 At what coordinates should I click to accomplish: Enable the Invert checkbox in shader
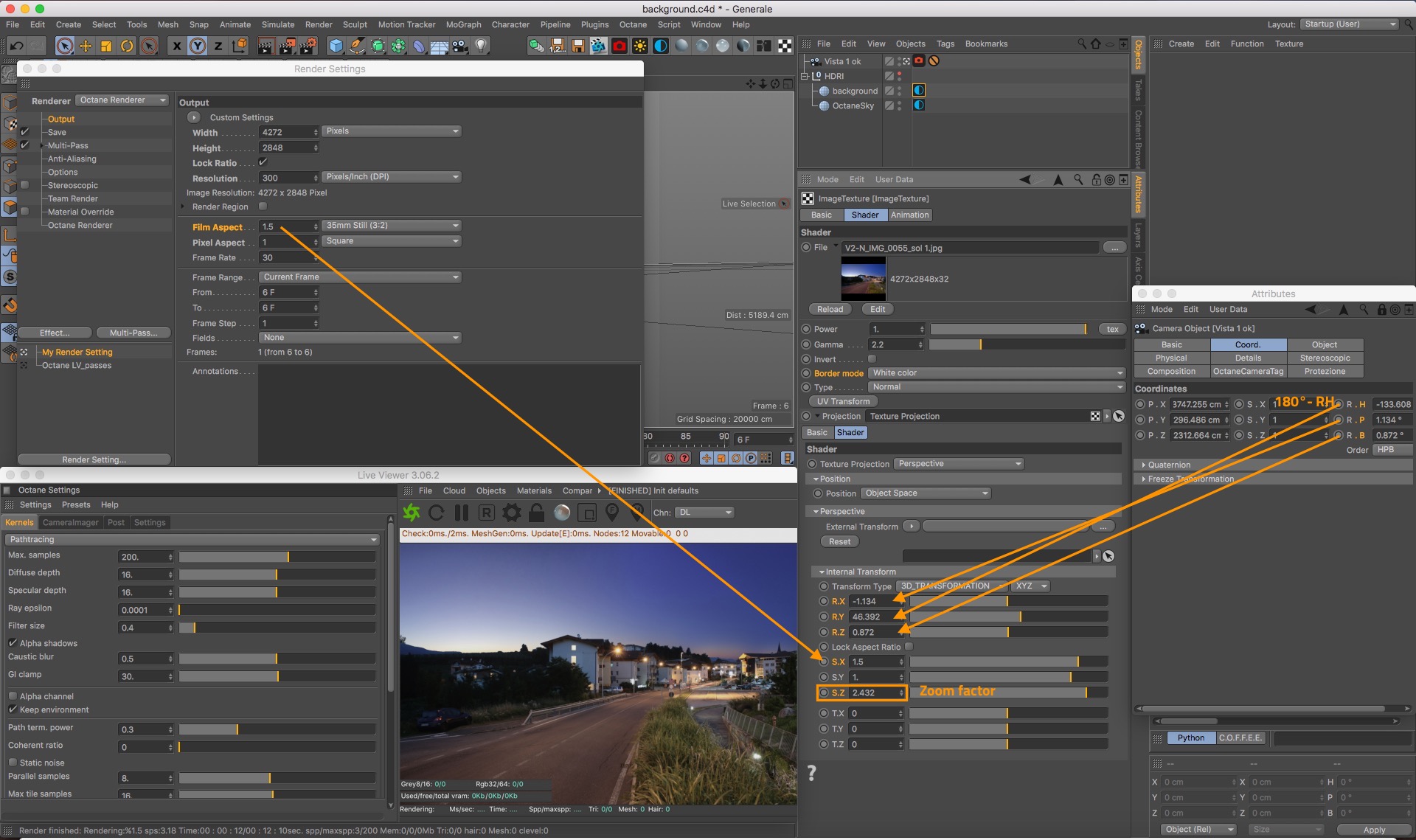click(872, 359)
